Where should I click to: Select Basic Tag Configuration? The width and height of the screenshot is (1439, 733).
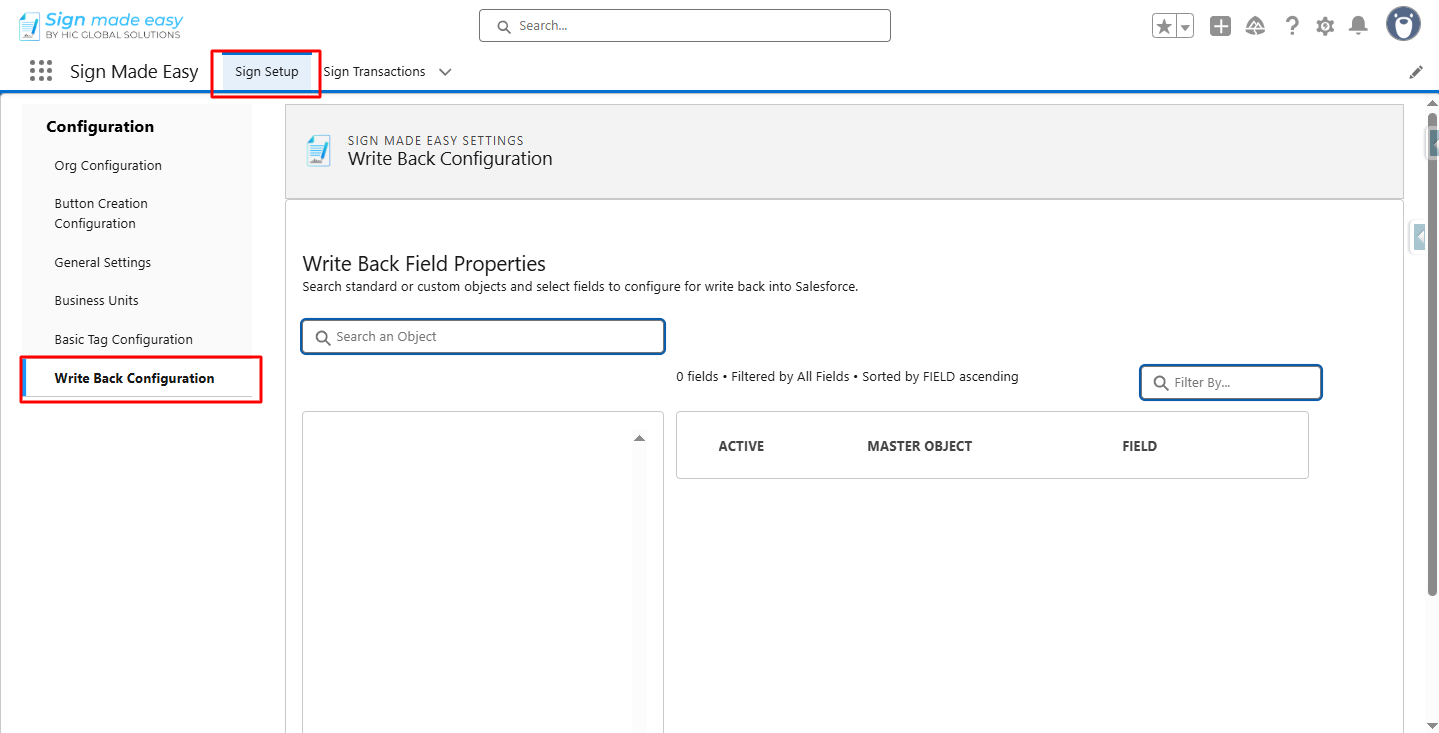tap(123, 340)
